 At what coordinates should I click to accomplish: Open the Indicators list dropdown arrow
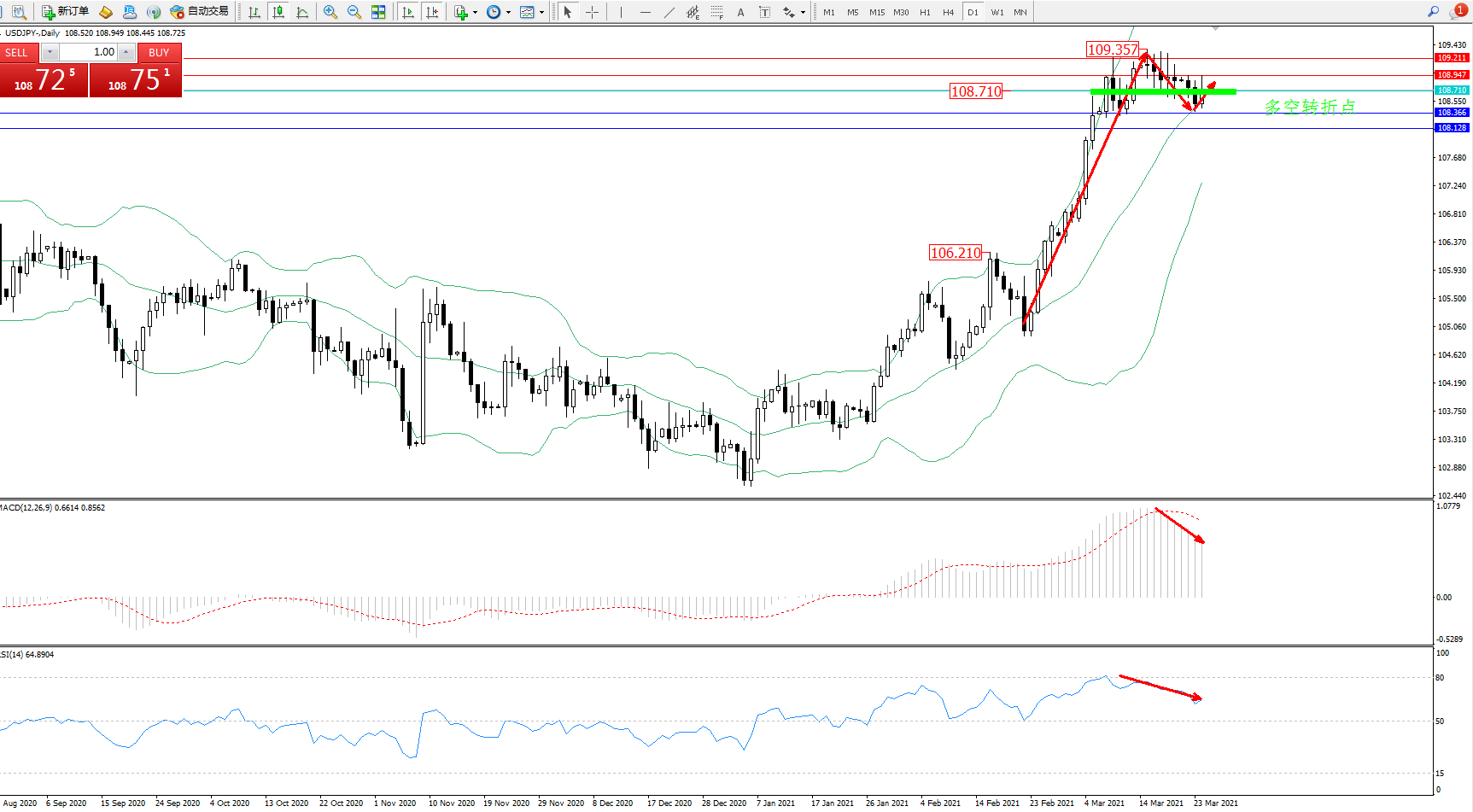475,12
